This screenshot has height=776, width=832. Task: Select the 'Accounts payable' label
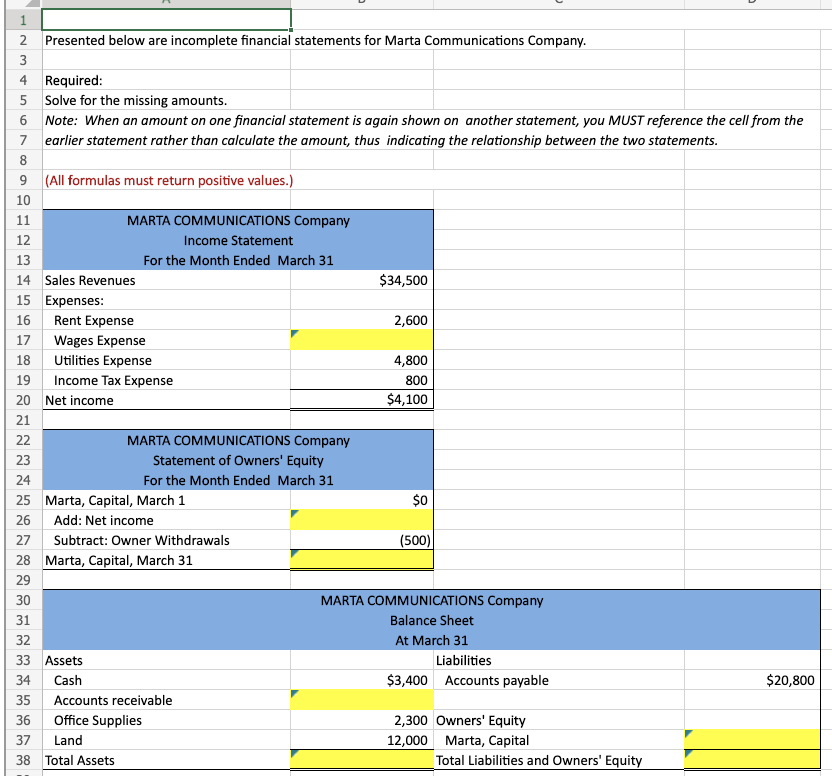[x=497, y=680]
